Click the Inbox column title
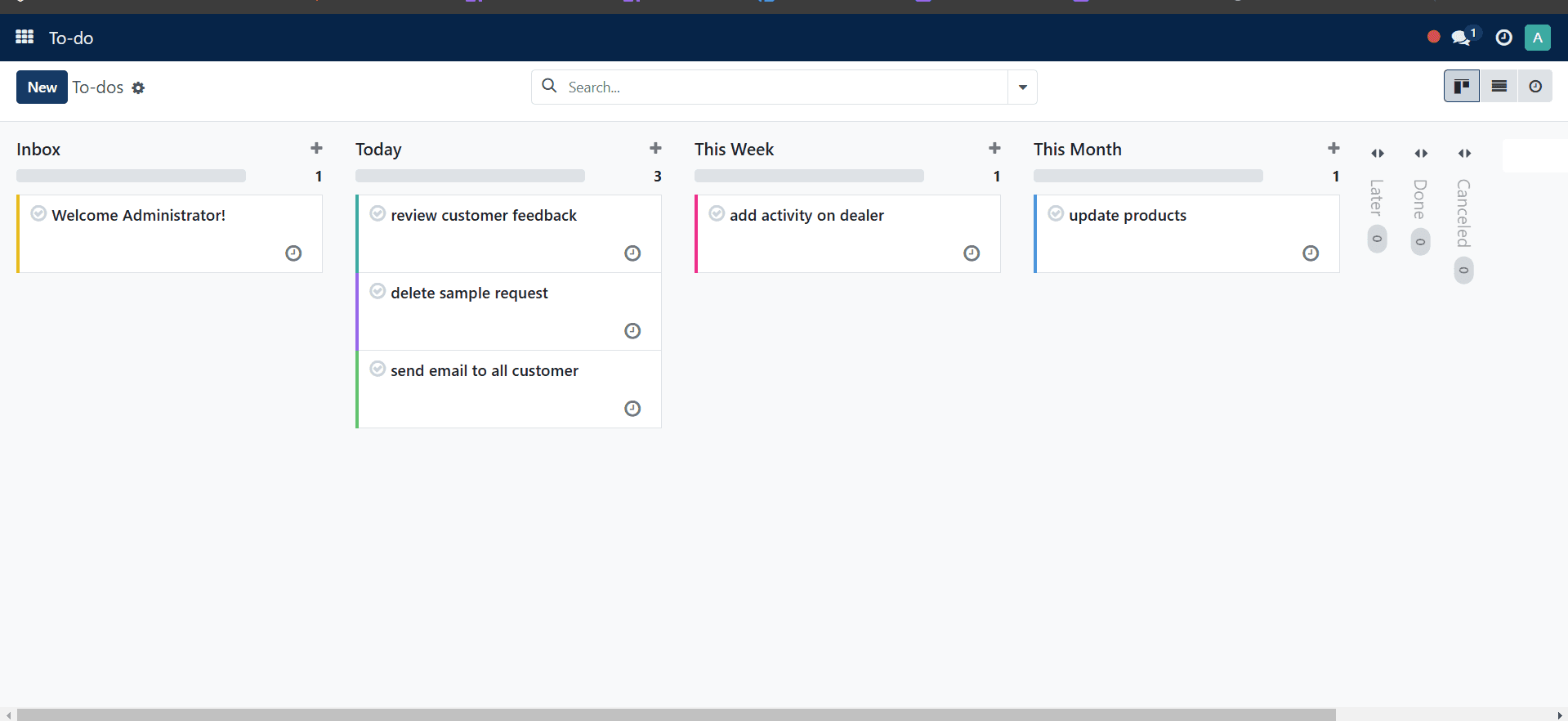 pos(38,150)
